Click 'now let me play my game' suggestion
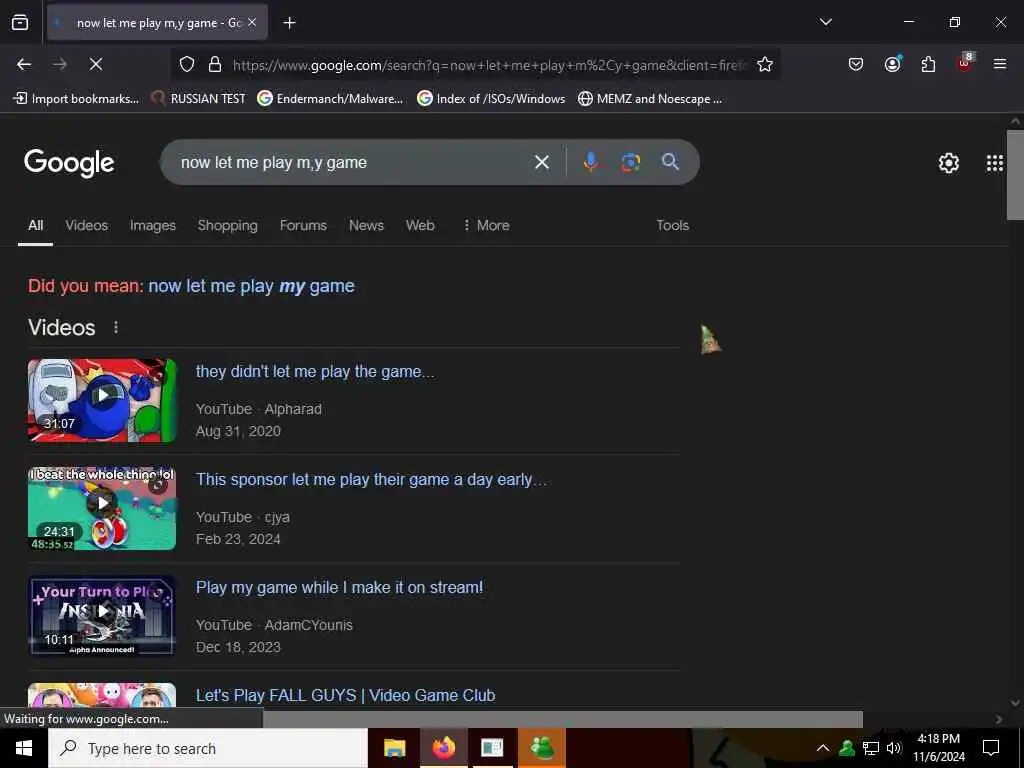 [x=251, y=286]
